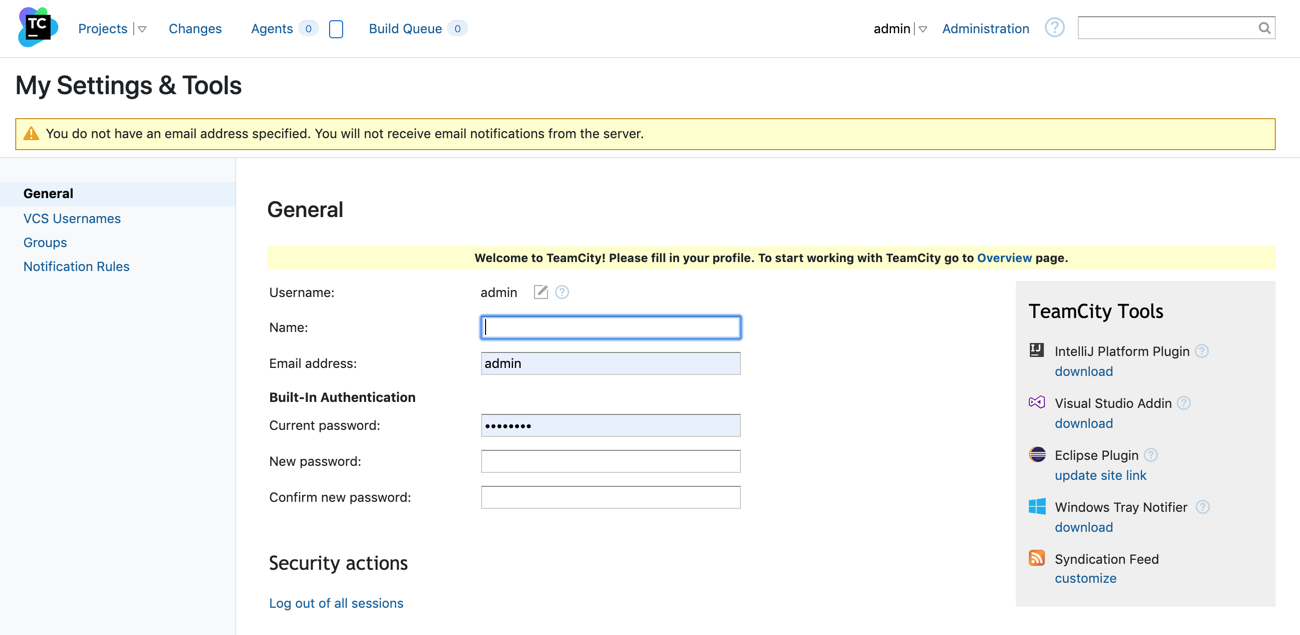1300x635 pixels.
Task: Open the Build Queue page
Action: tap(405, 29)
